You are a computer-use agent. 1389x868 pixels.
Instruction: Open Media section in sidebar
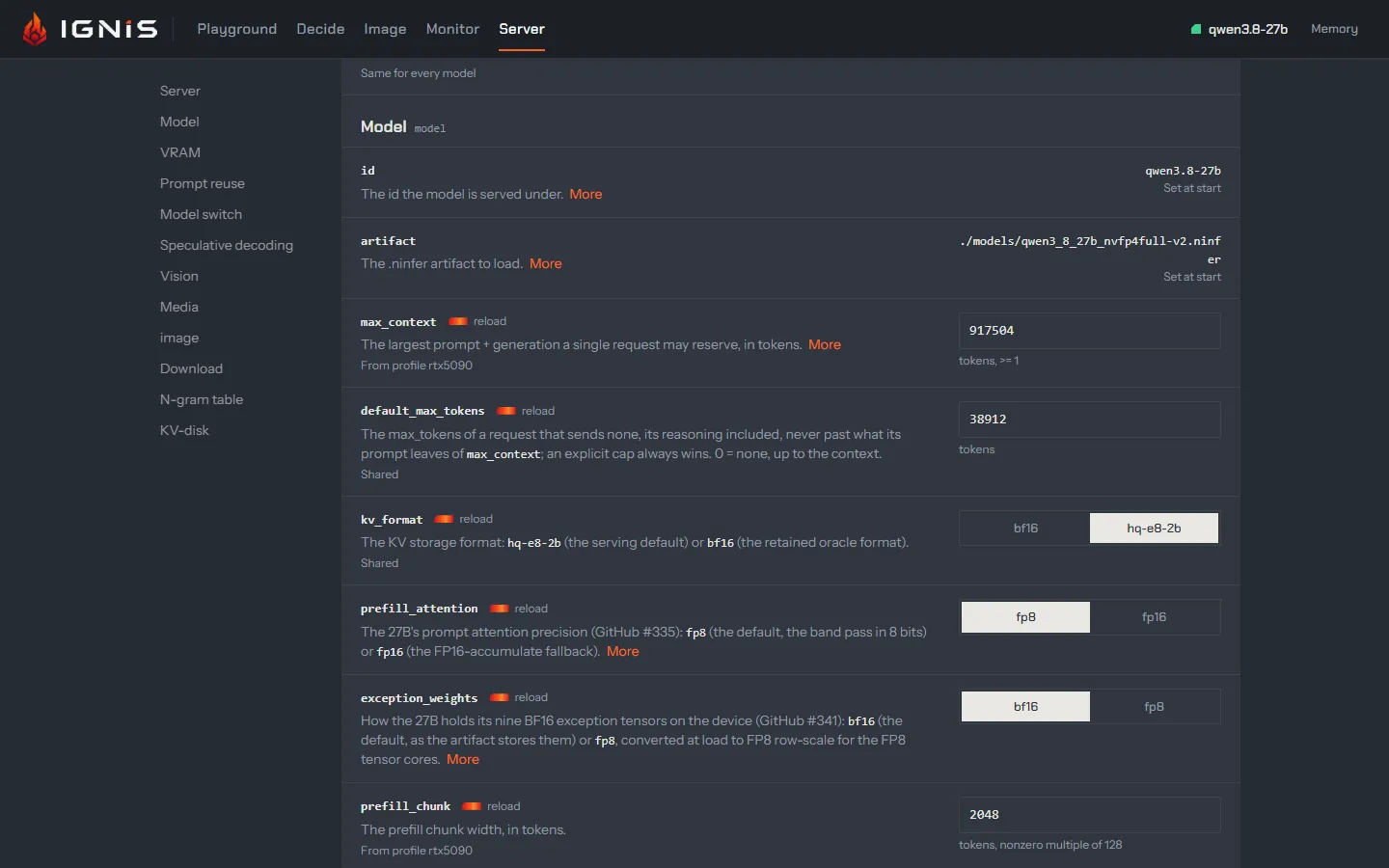click(x=179, y=307)
